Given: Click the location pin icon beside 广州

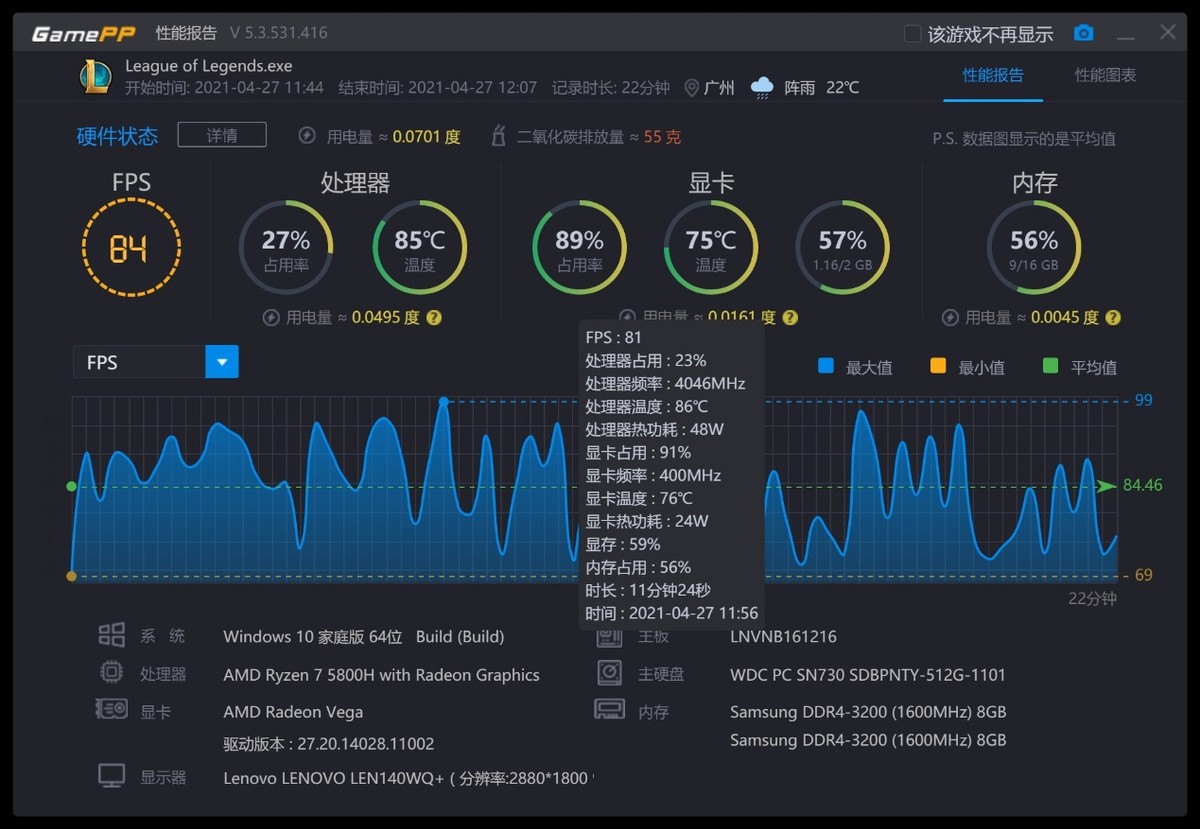Looking at the screenshot, I should 691,88.
